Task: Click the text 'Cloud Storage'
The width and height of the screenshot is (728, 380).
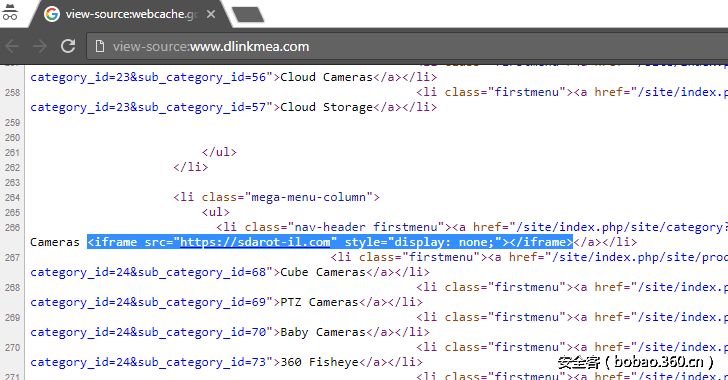Action: 326,107
